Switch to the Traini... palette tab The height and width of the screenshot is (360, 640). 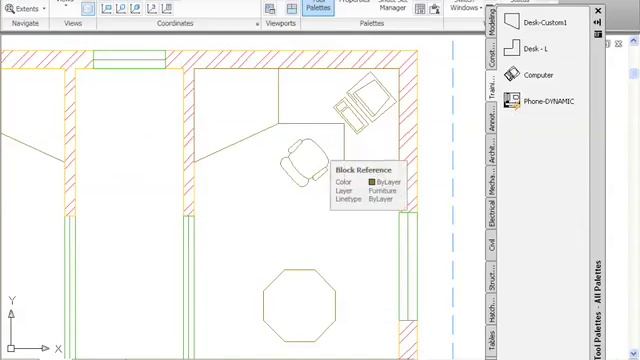[x=491, y=86]
